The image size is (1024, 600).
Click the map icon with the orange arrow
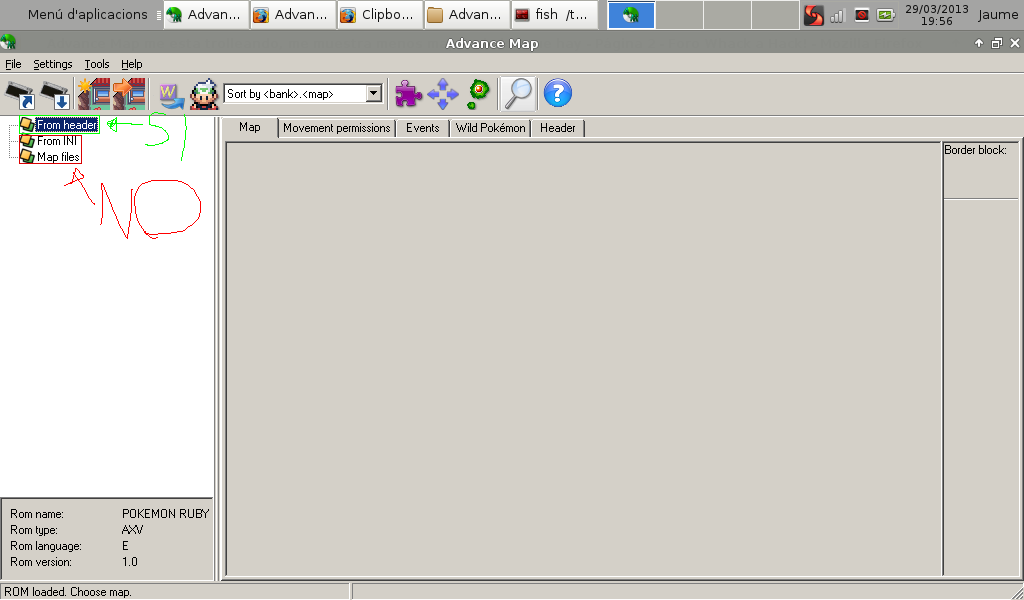[129, 94]
